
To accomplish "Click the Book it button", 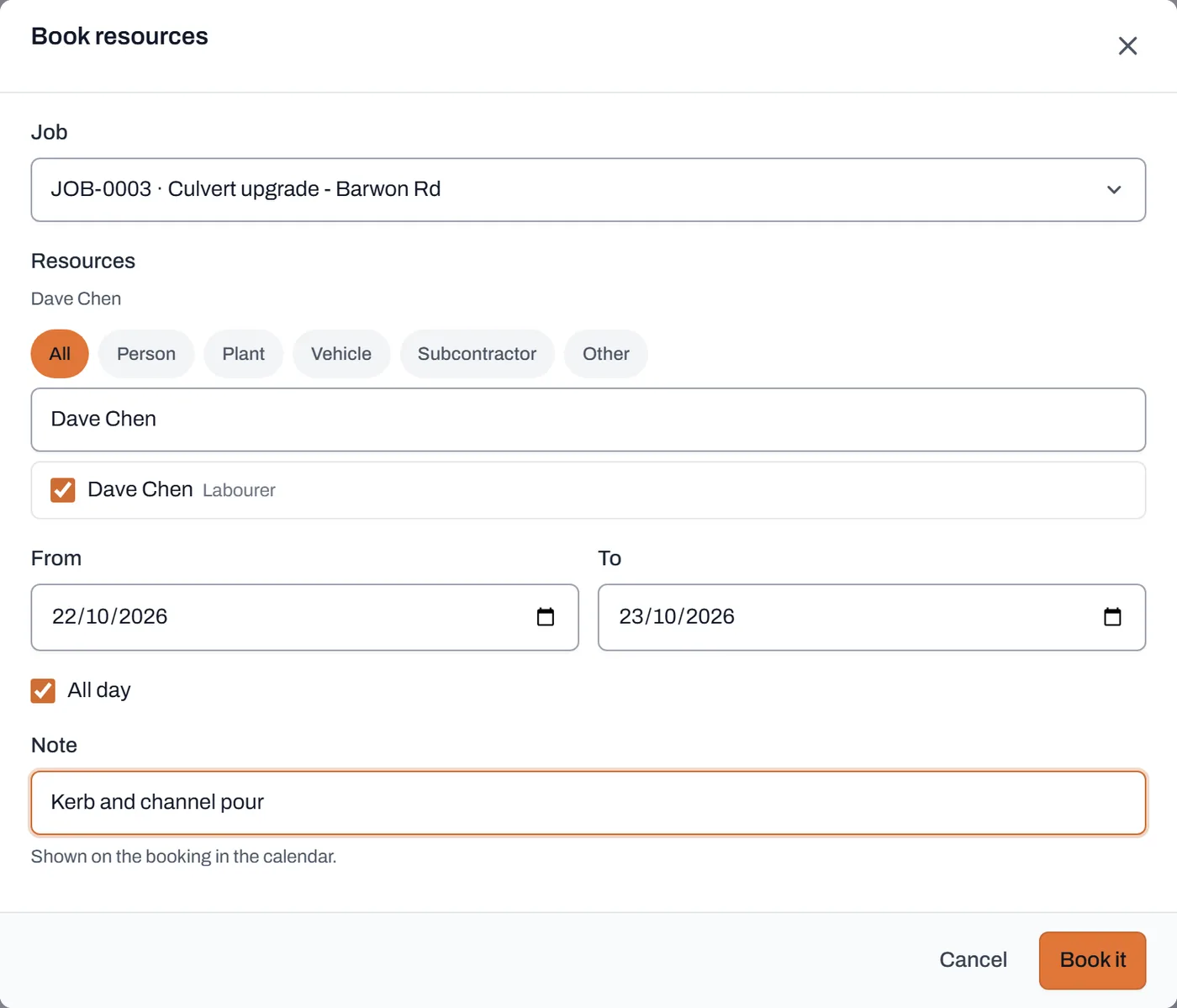I will 1092,960.
